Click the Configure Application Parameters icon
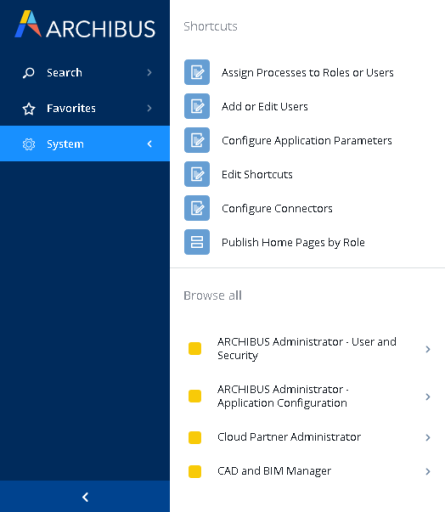This screenshot has height=513, width=445. 197,140
